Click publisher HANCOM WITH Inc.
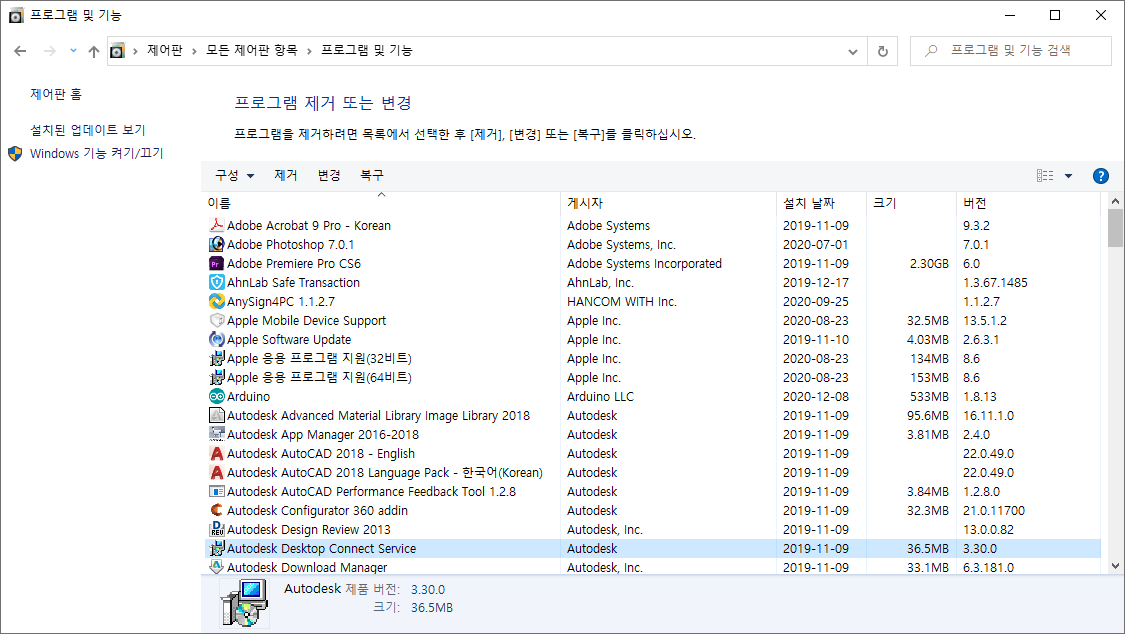The height and width of the screenshot is (634, 1125). [x=622, y=301]
